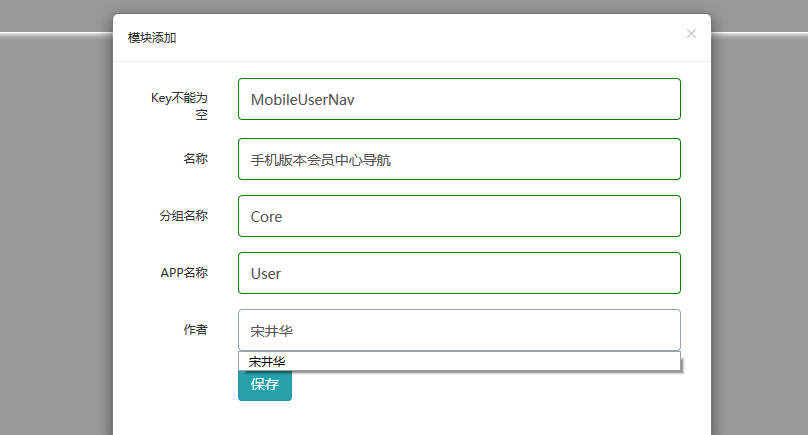Click the 分组名称 label

183,215
